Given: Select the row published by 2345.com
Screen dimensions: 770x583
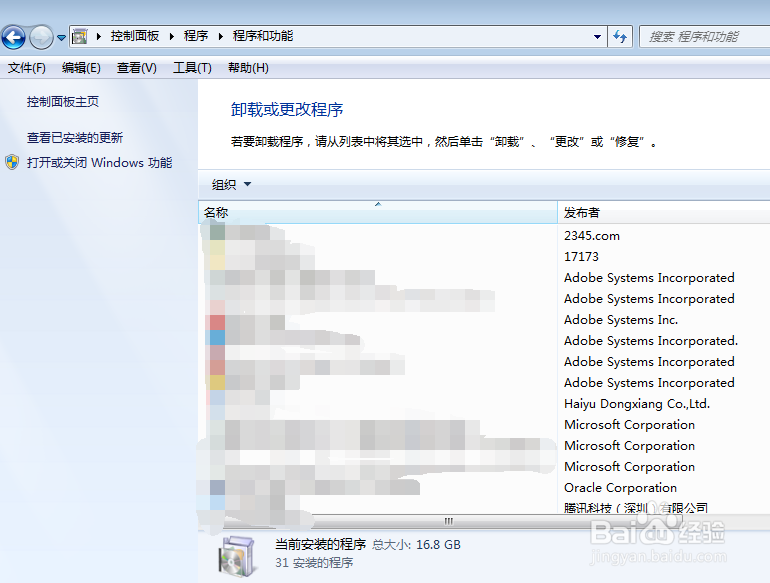Looking at the screenshot, I should tap(484, 236).
